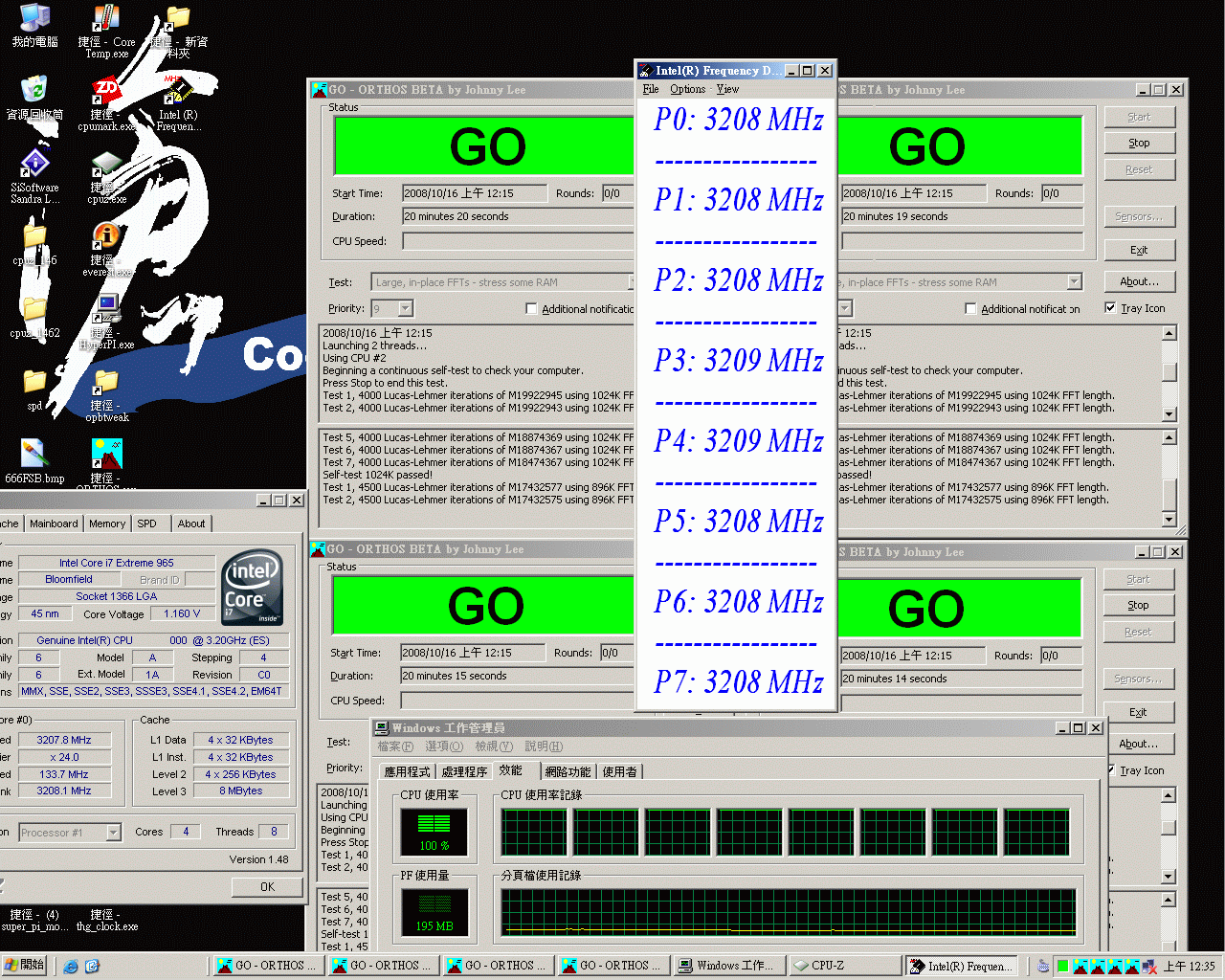Click the log scroll-up arrow below 20 minutes 19 seconds
The height and width of the screenshot is (980, 1225).
pos(1169,333)
